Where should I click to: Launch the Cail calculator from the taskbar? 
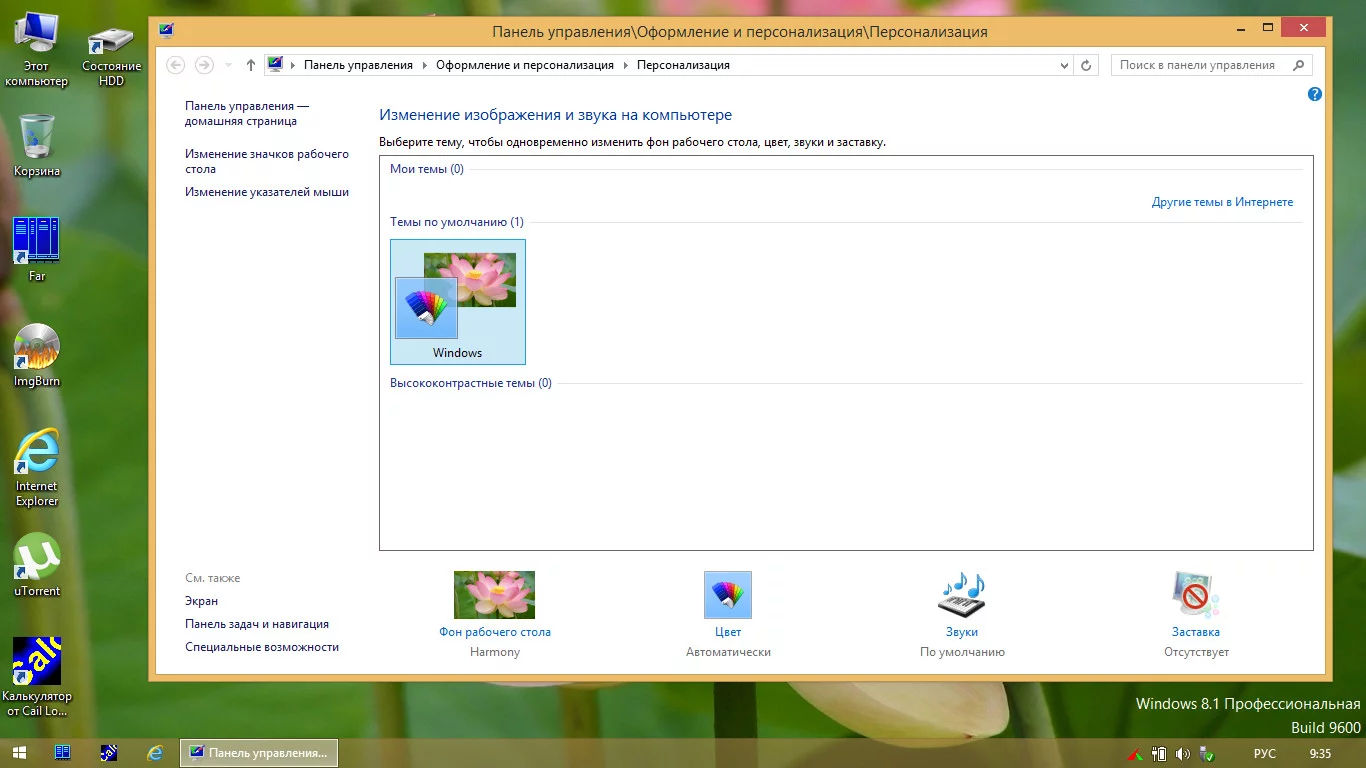109,753
